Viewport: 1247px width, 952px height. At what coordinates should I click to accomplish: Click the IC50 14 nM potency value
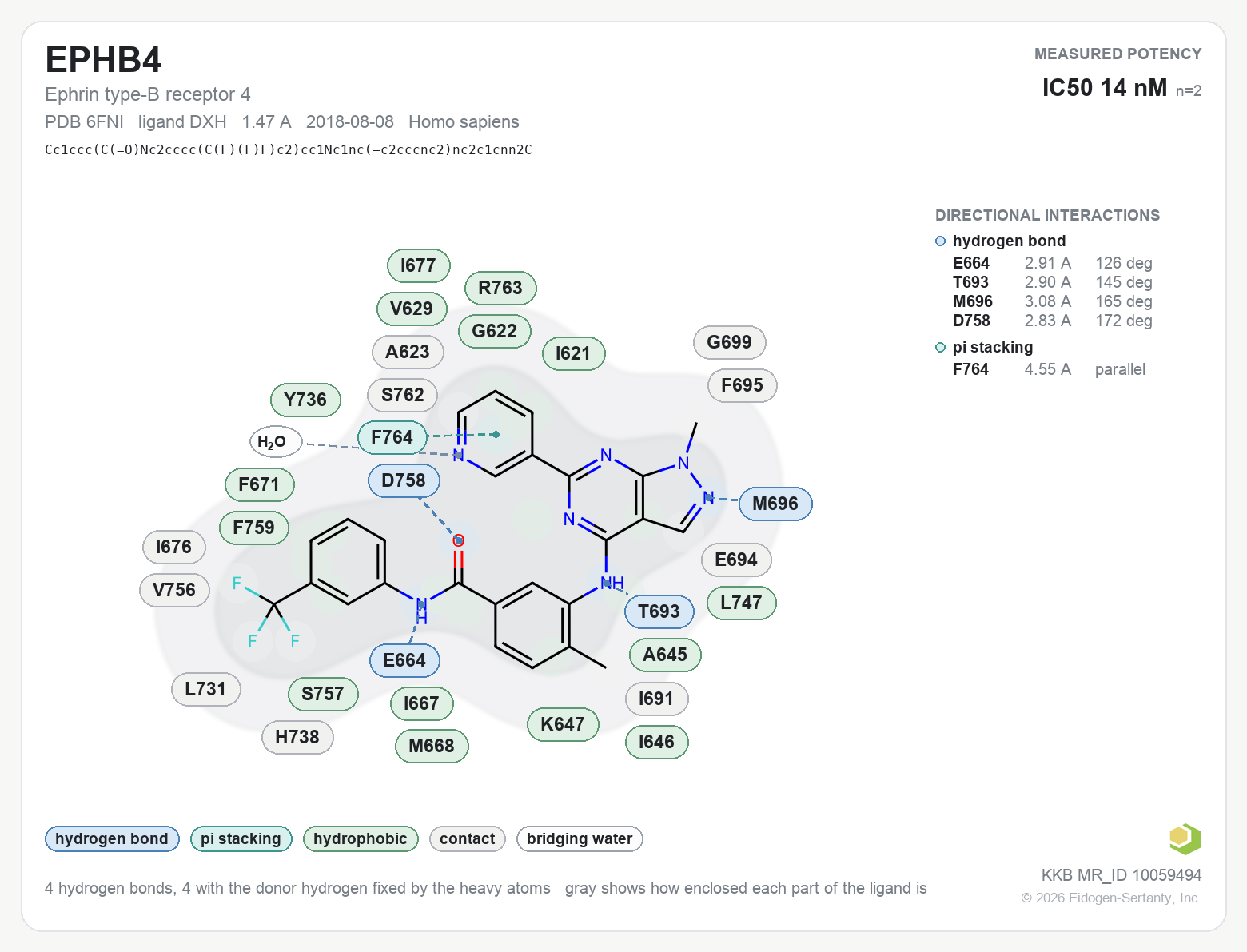click(x=1105, y=88)
